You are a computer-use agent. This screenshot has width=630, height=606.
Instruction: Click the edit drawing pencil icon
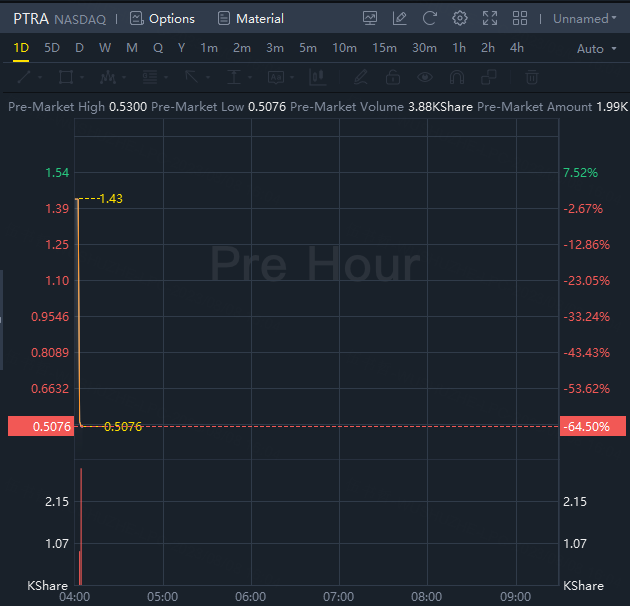(400, 18)
